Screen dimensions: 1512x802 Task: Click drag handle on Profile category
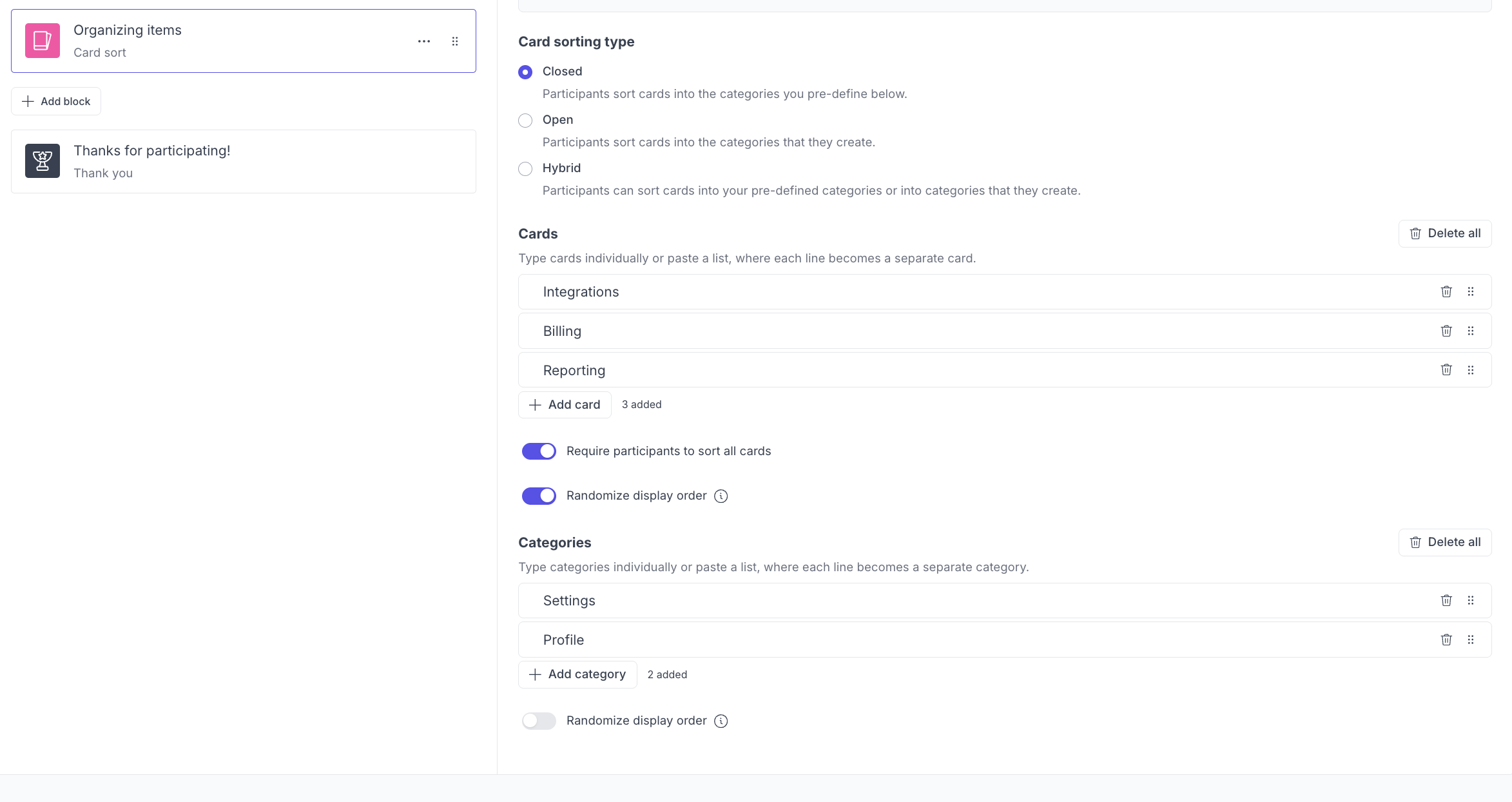(1471, 640)
